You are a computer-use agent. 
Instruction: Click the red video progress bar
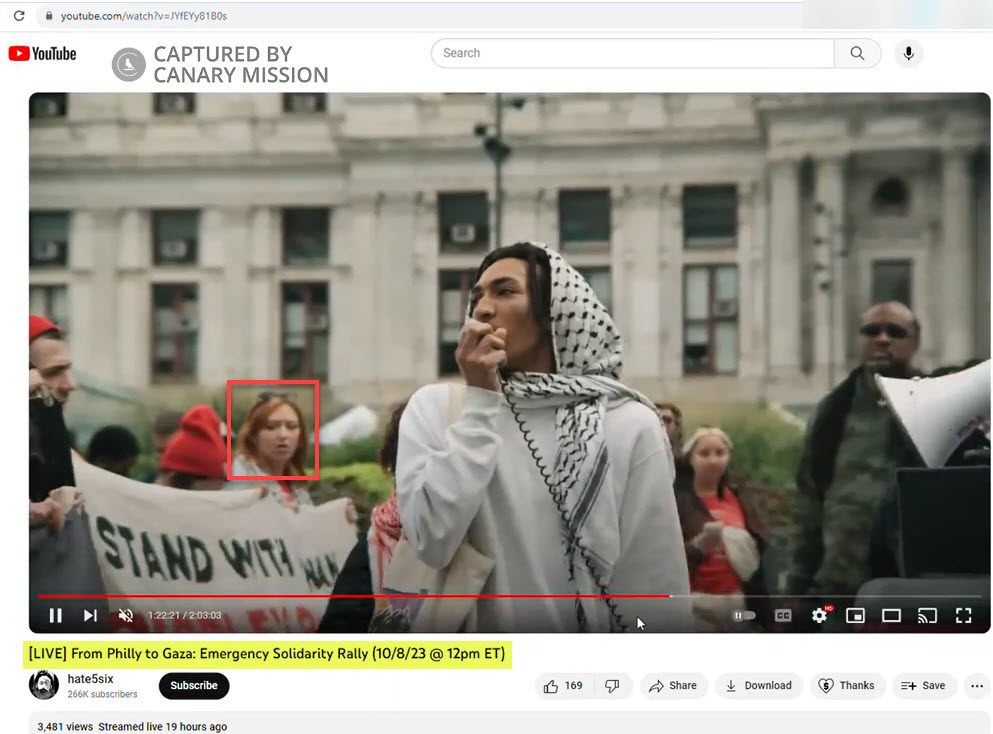350,596
